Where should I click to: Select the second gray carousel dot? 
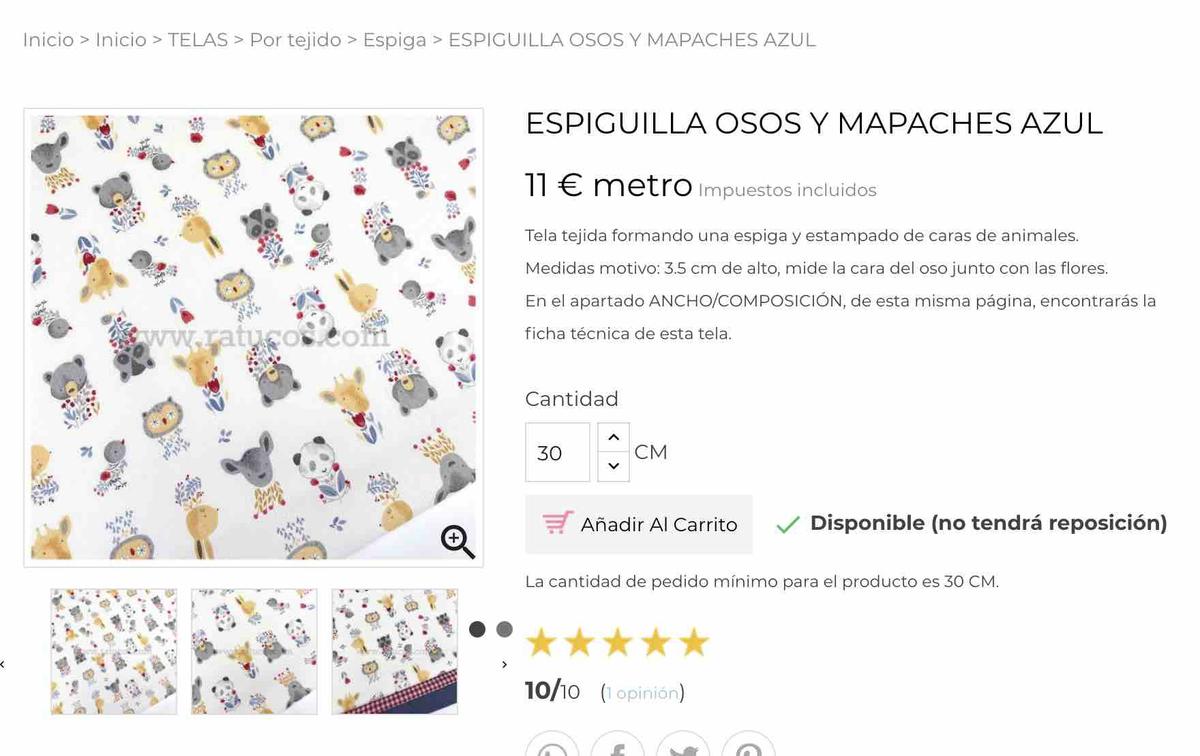click(x=504, y=629)
